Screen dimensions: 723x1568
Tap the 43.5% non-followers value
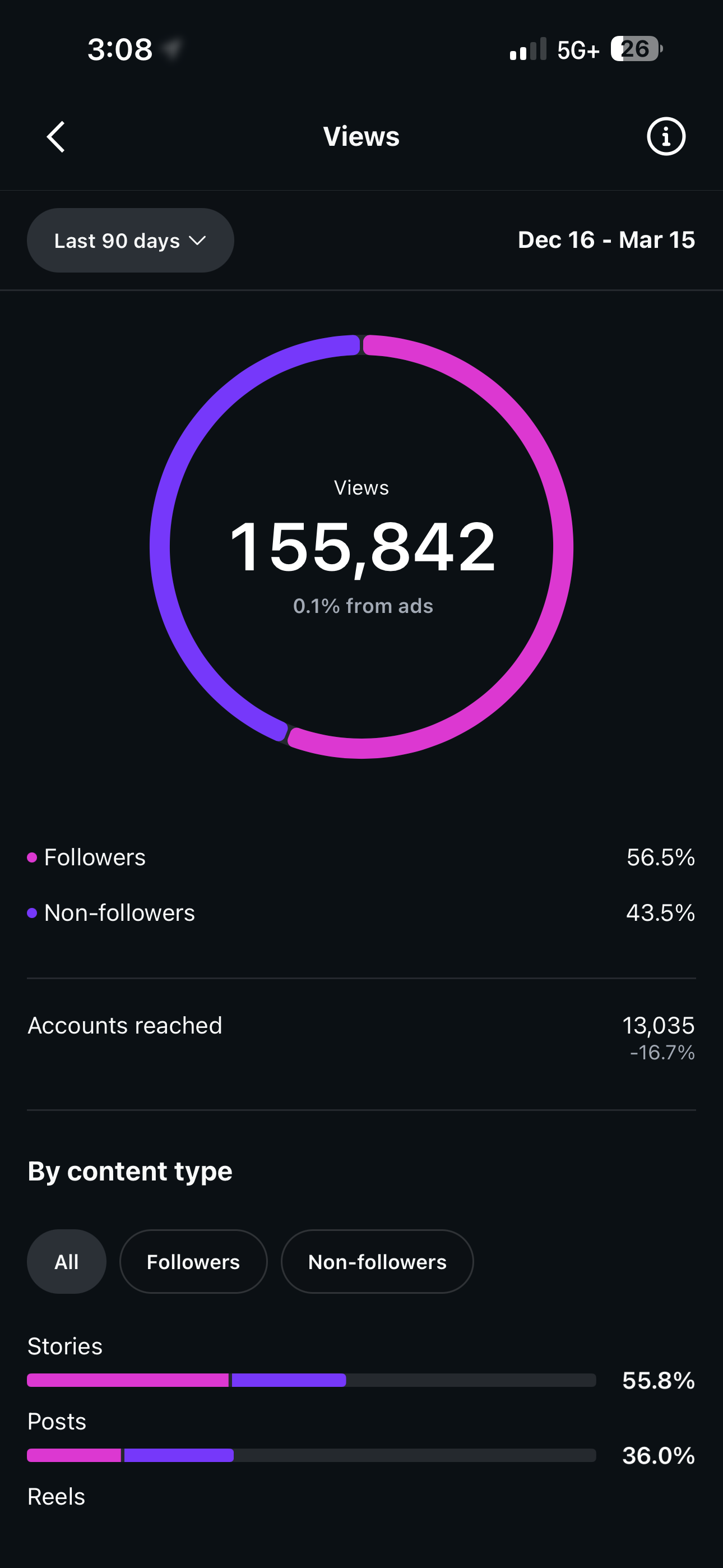point(661,912)
